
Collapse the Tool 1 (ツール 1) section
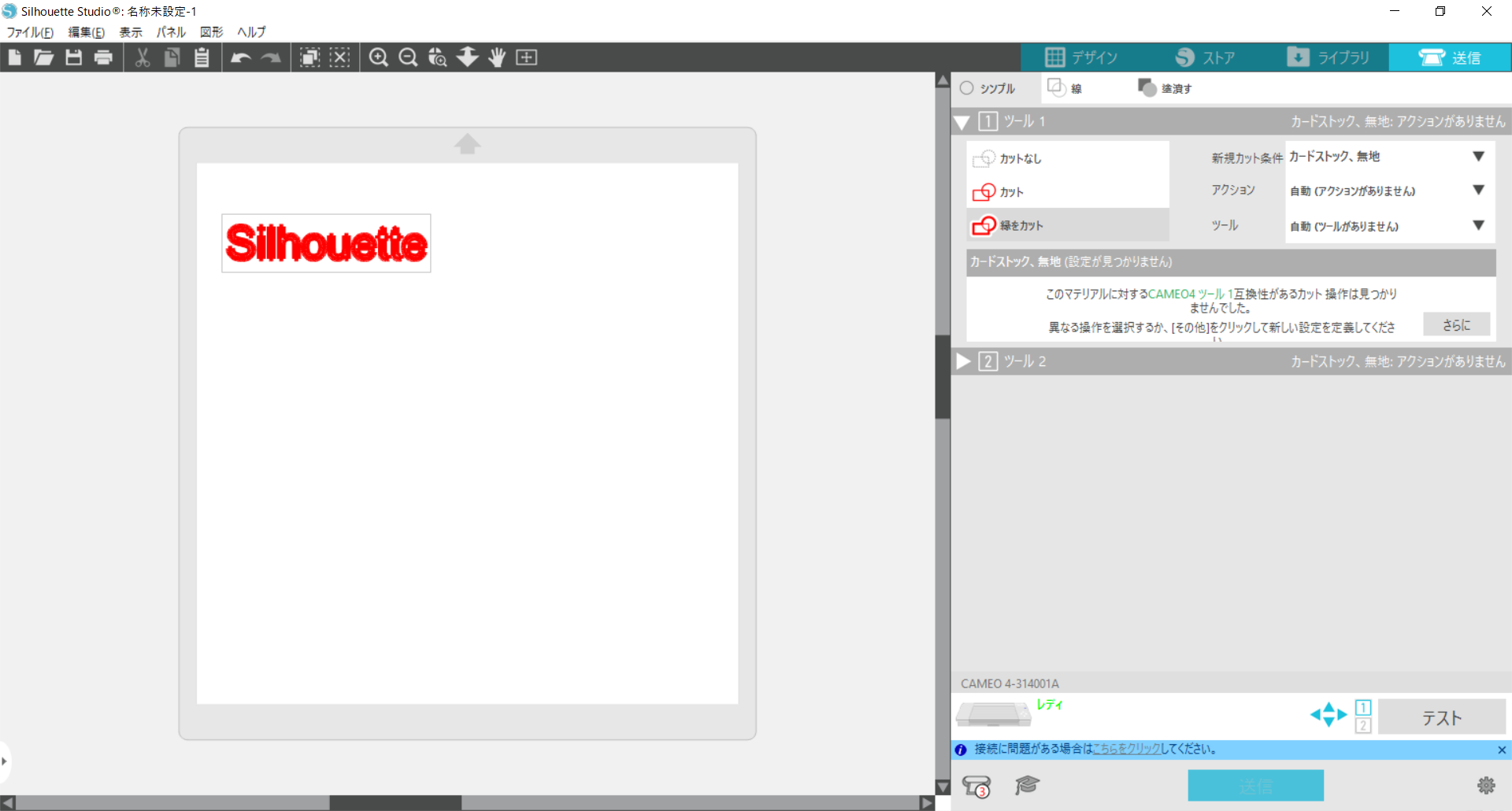[962, 122]
